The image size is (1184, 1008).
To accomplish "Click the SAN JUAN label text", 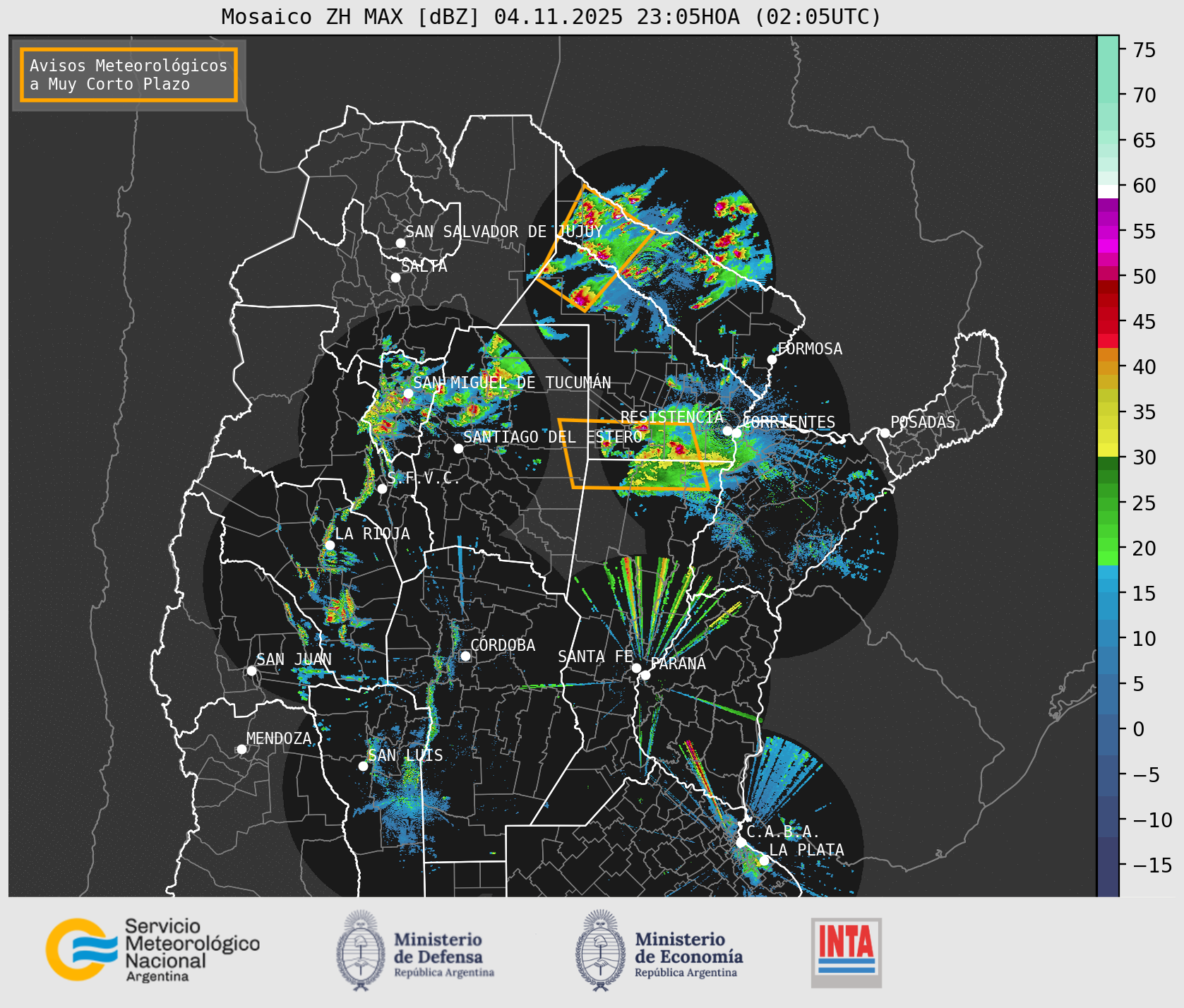I will coord(294,659).
